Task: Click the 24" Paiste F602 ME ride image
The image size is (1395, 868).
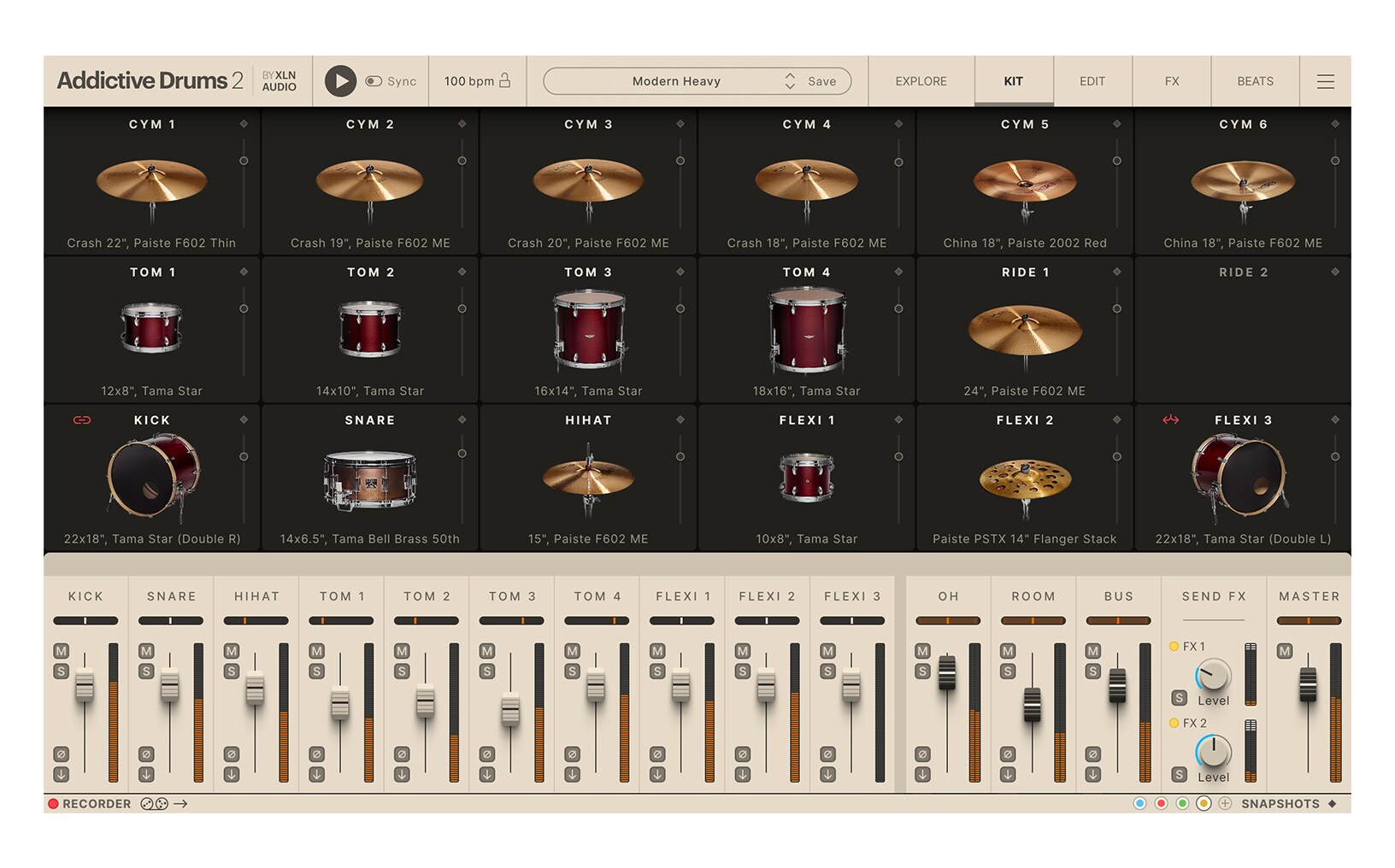Action: coord(1025,331)
